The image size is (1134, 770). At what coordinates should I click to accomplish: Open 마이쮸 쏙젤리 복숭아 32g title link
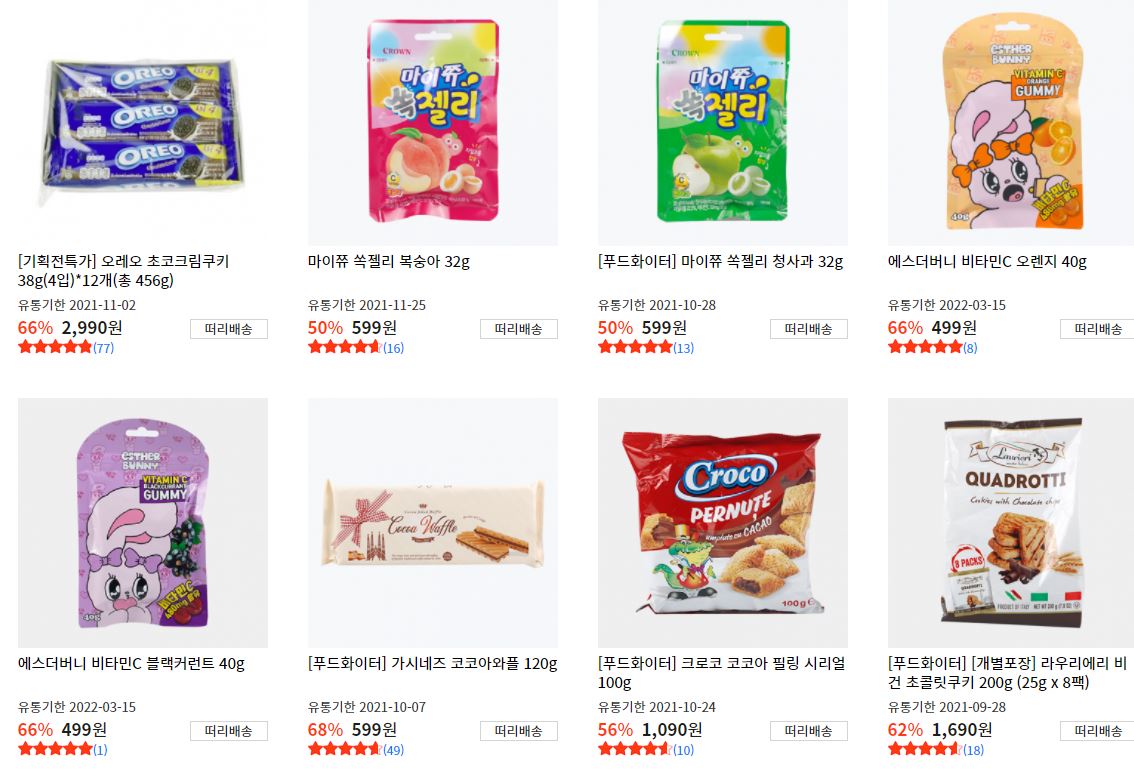click(x=389, y=262)
